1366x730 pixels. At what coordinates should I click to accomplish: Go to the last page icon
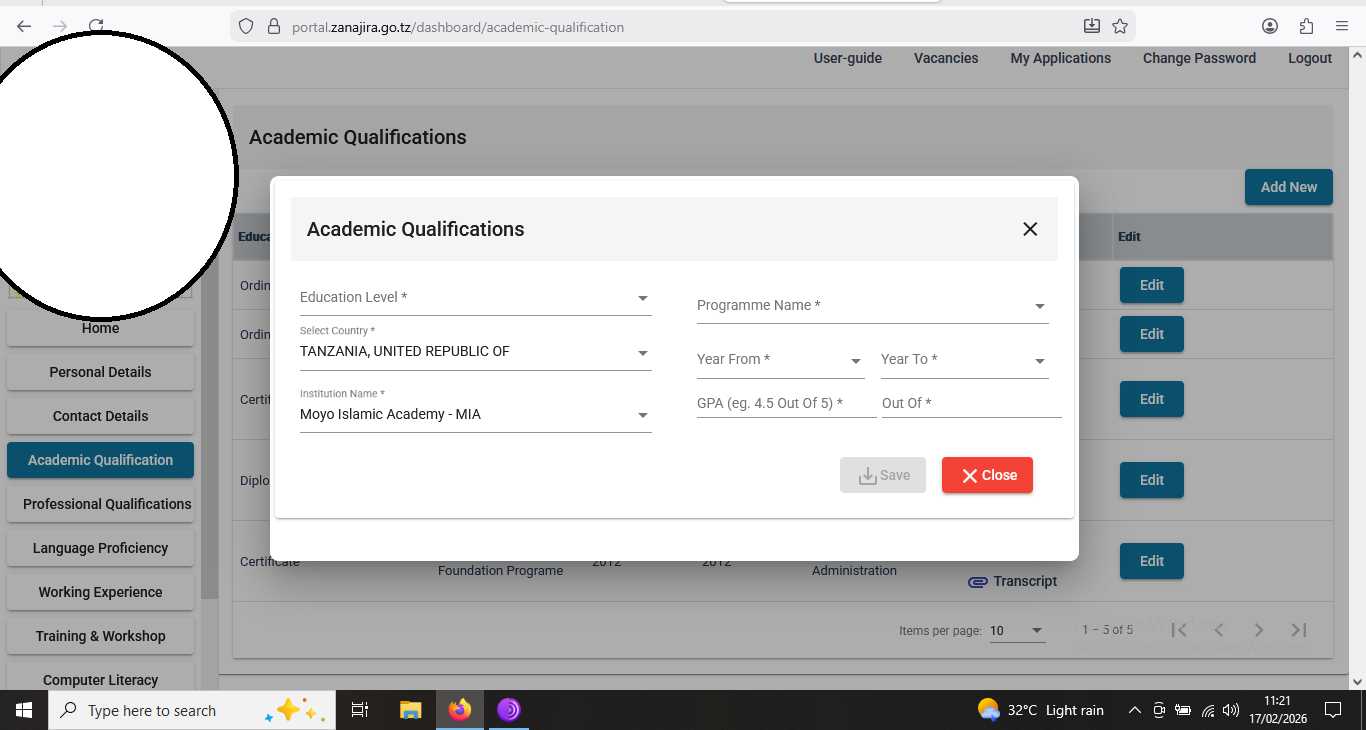click(1299, 630)
